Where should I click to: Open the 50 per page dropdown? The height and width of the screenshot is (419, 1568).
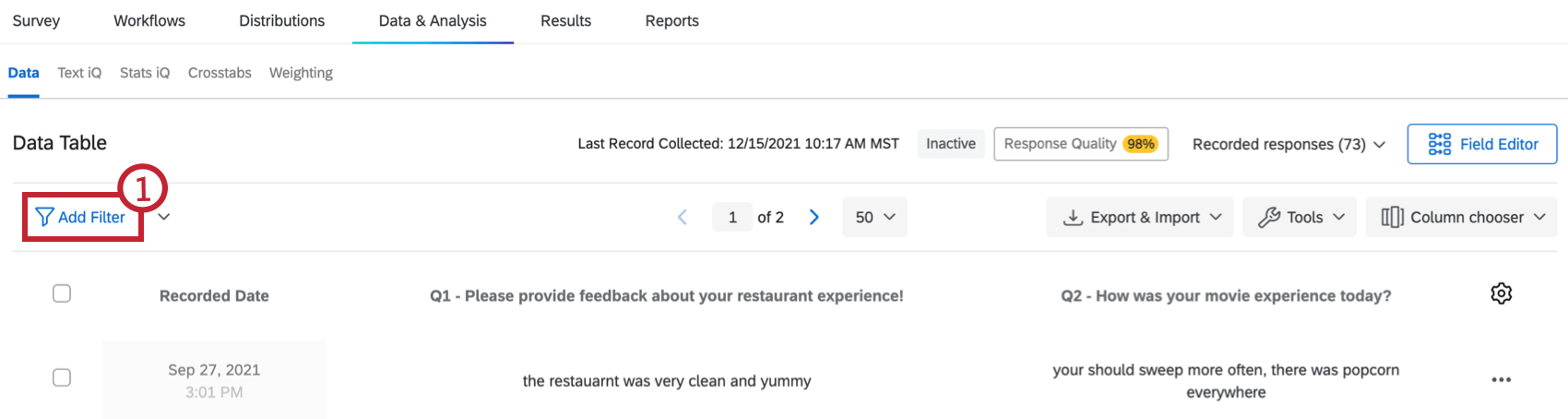874,217
